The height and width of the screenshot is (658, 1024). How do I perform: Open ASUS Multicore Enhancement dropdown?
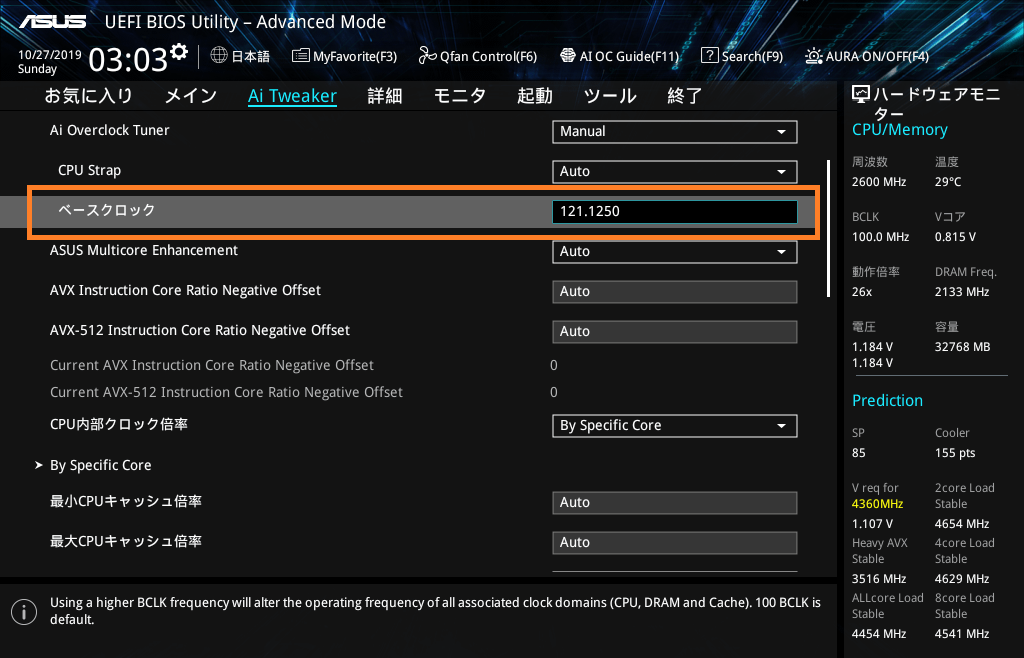(x=675, y=251)
